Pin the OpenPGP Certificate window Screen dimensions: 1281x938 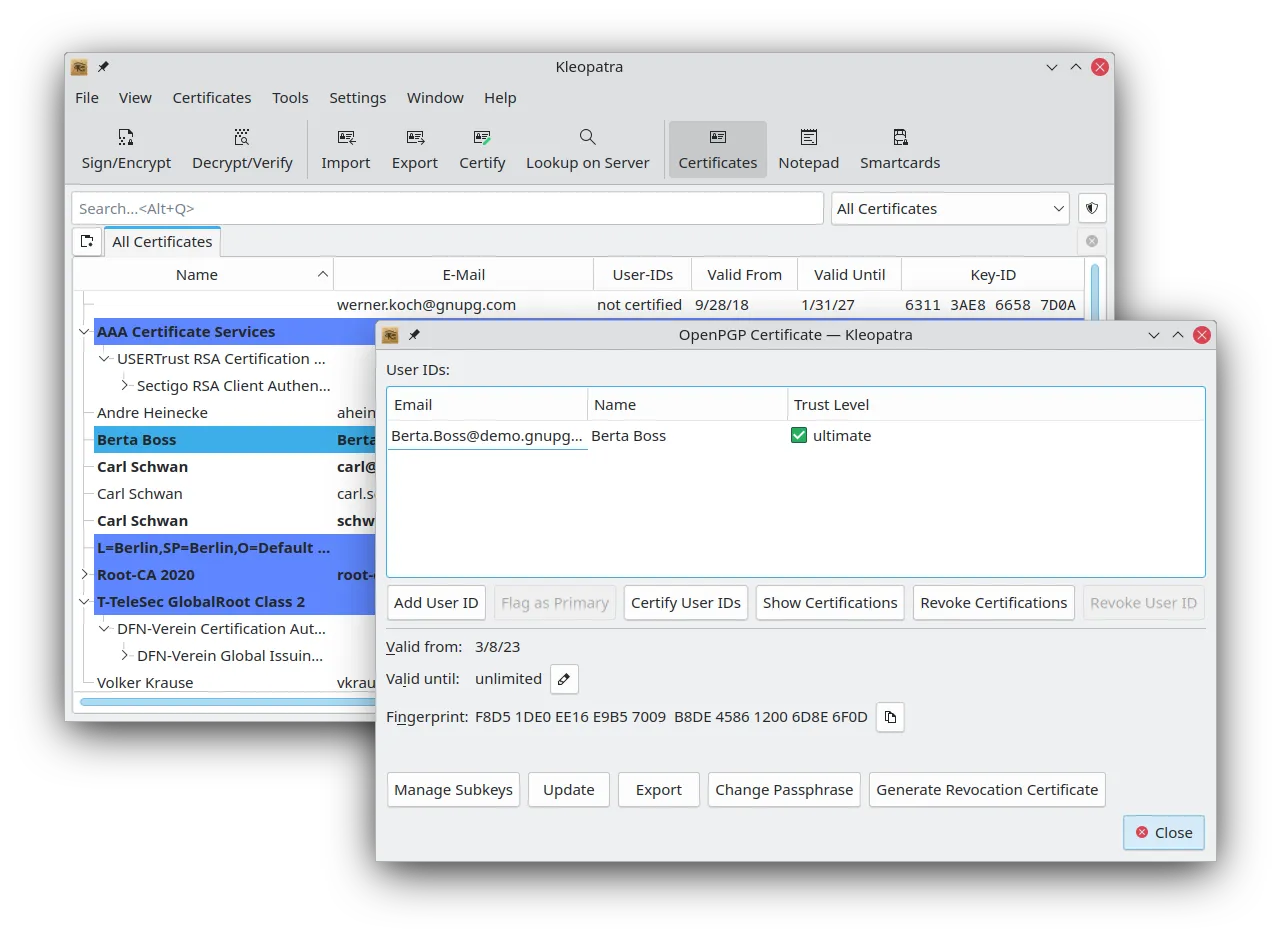click(x=414, y=335)
